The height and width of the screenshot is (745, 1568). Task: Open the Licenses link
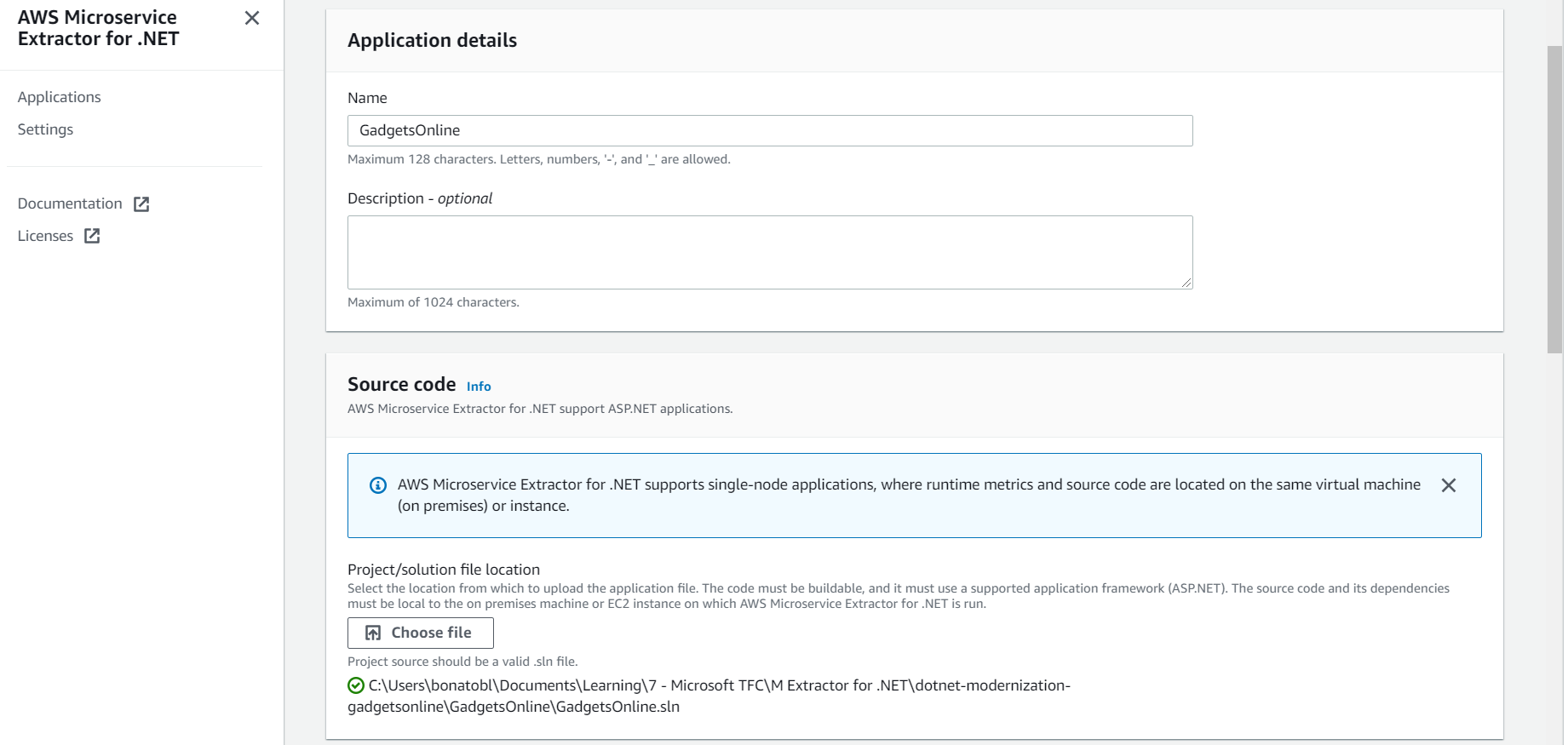[45, 236]
